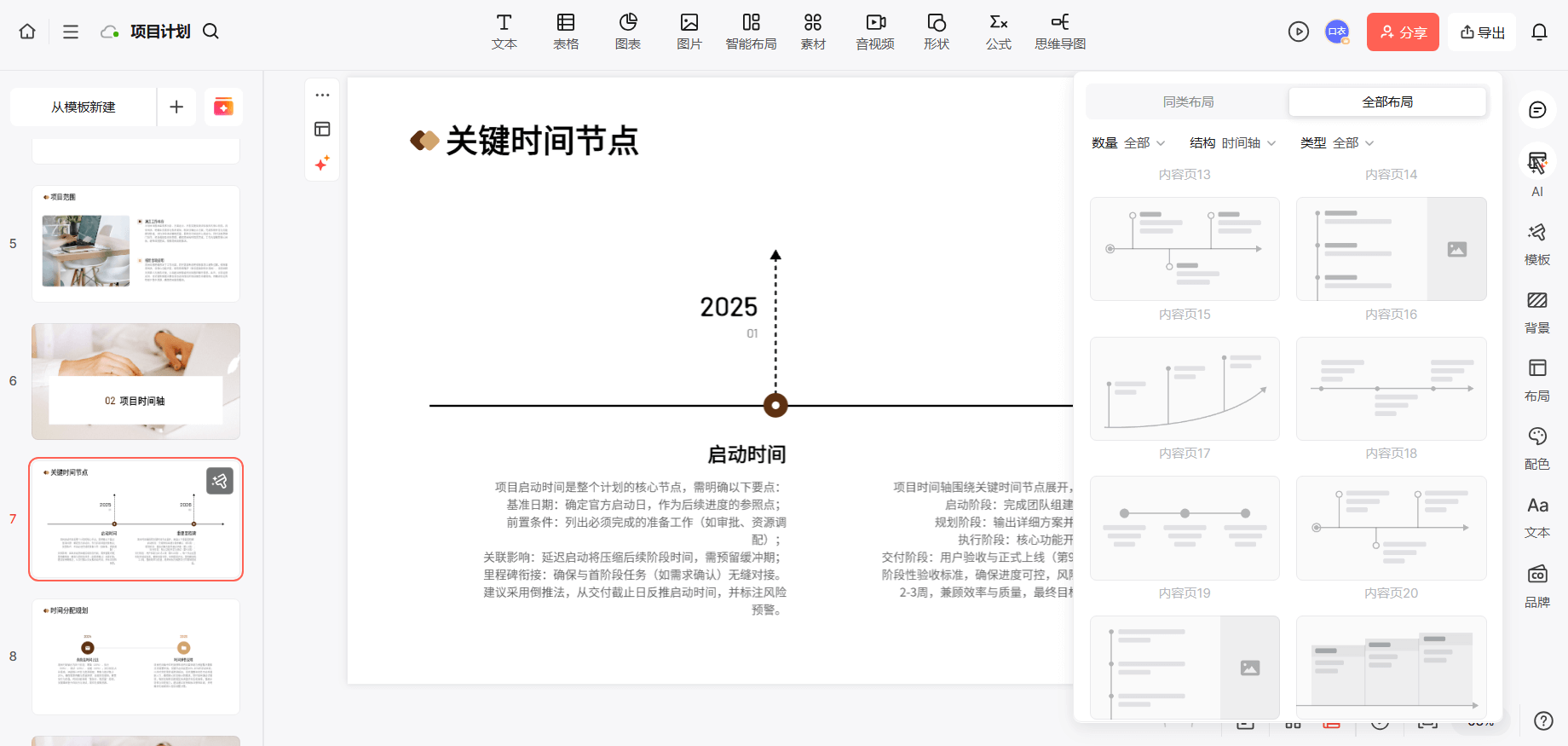1568x746 pixels.
Task: Start the slideshow playback
Action: click(1299, 32)
